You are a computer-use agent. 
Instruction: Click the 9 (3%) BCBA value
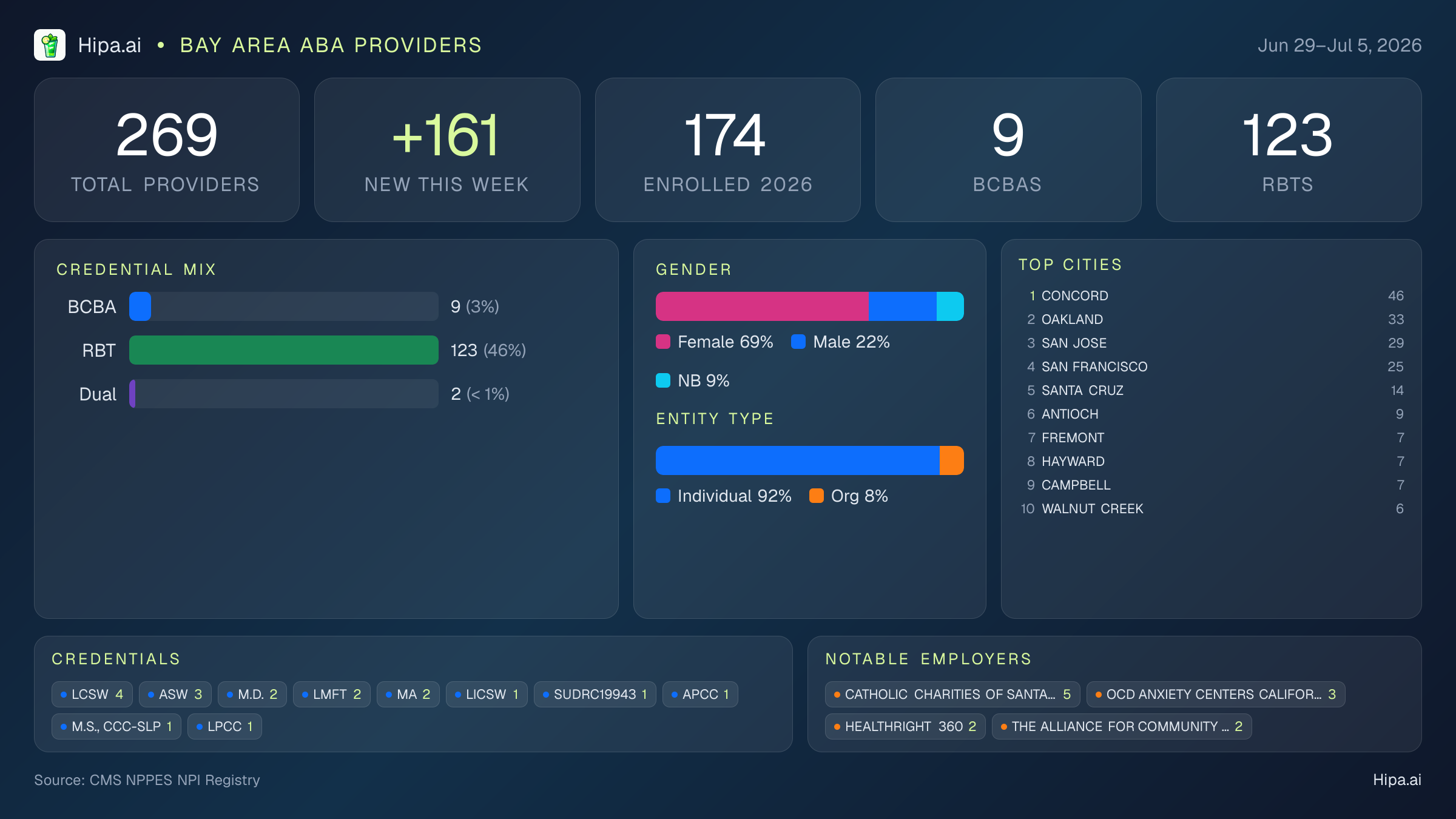[x=474, y=306]
